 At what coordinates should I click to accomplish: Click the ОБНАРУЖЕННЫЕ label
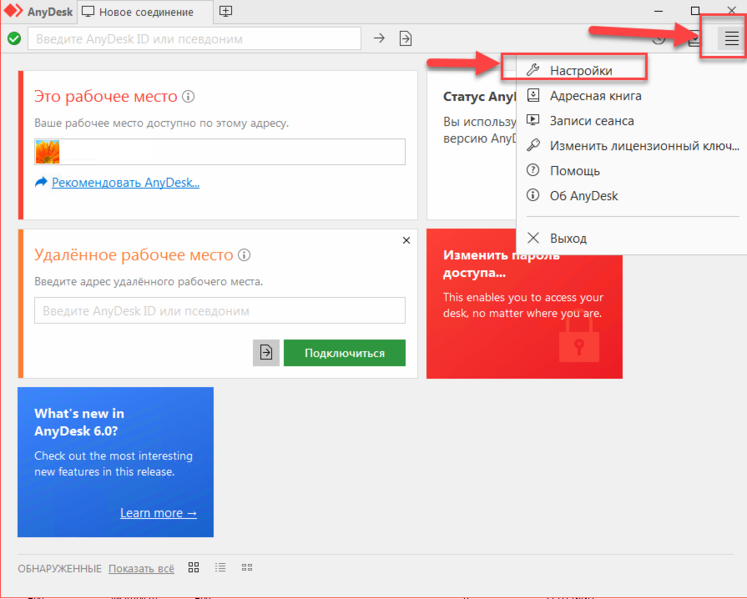point(60,569)
